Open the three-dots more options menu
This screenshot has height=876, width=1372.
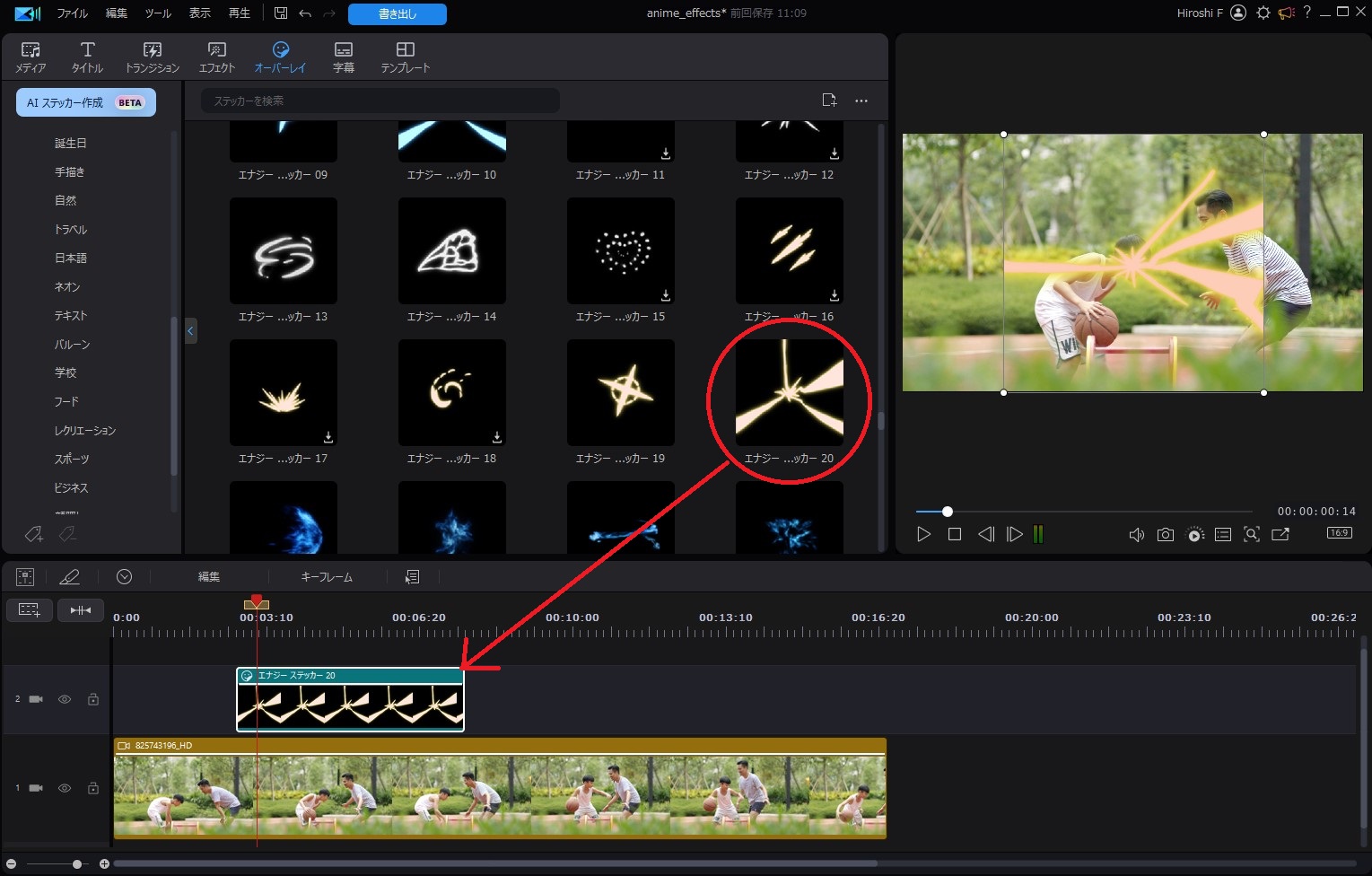(x=861, y=101)
